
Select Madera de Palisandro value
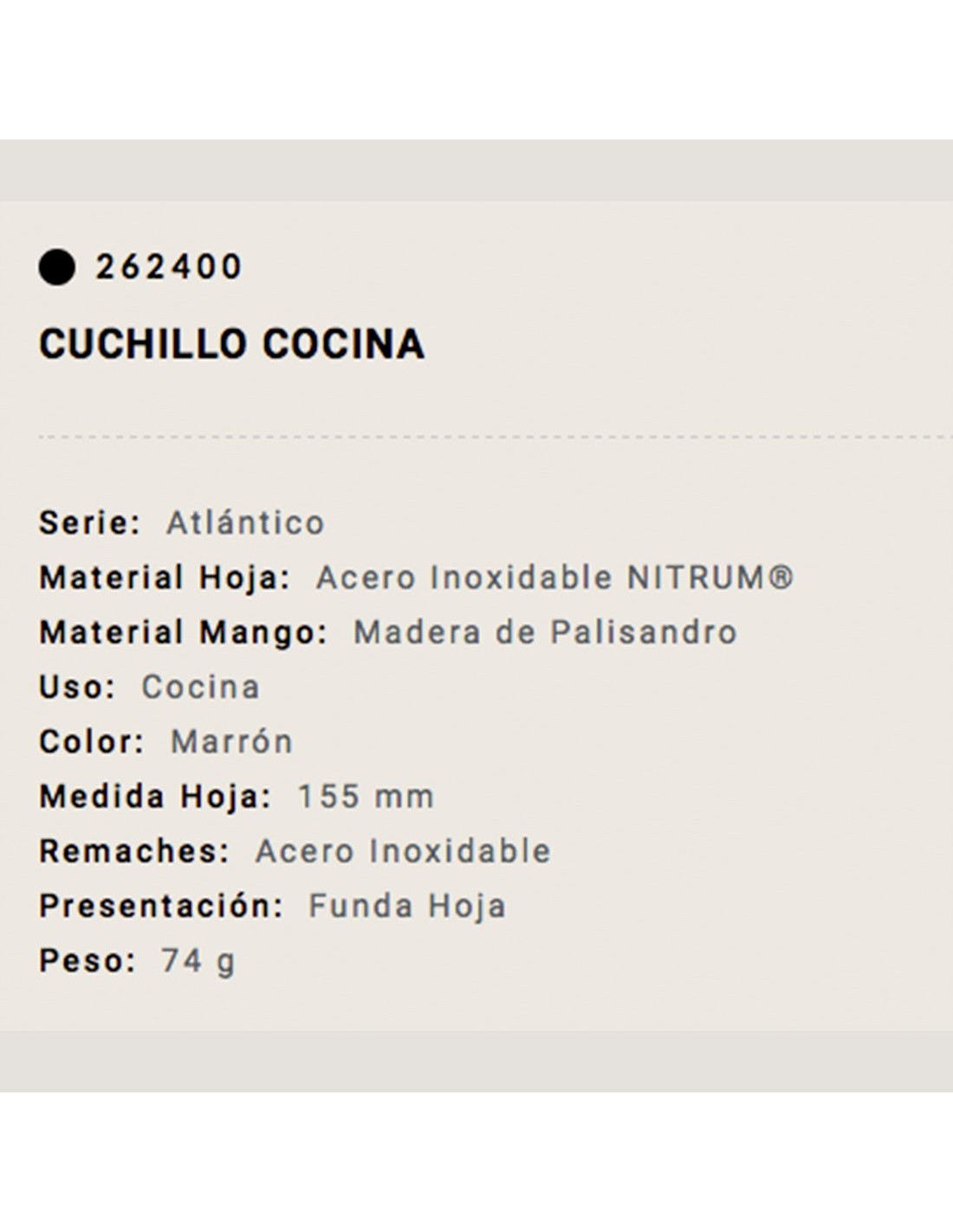545,632
